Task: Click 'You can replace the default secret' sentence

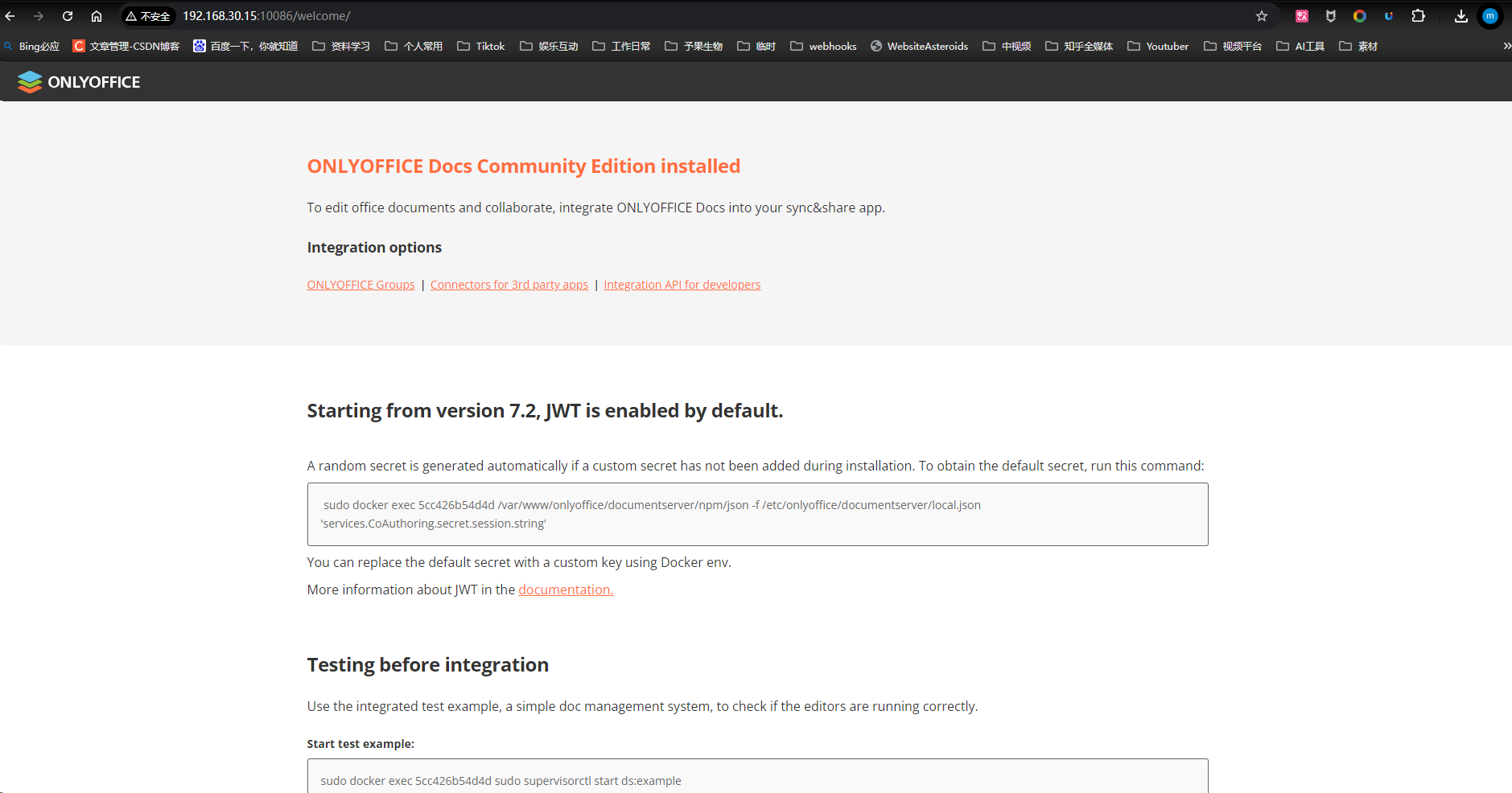Action: pos(519,562)
